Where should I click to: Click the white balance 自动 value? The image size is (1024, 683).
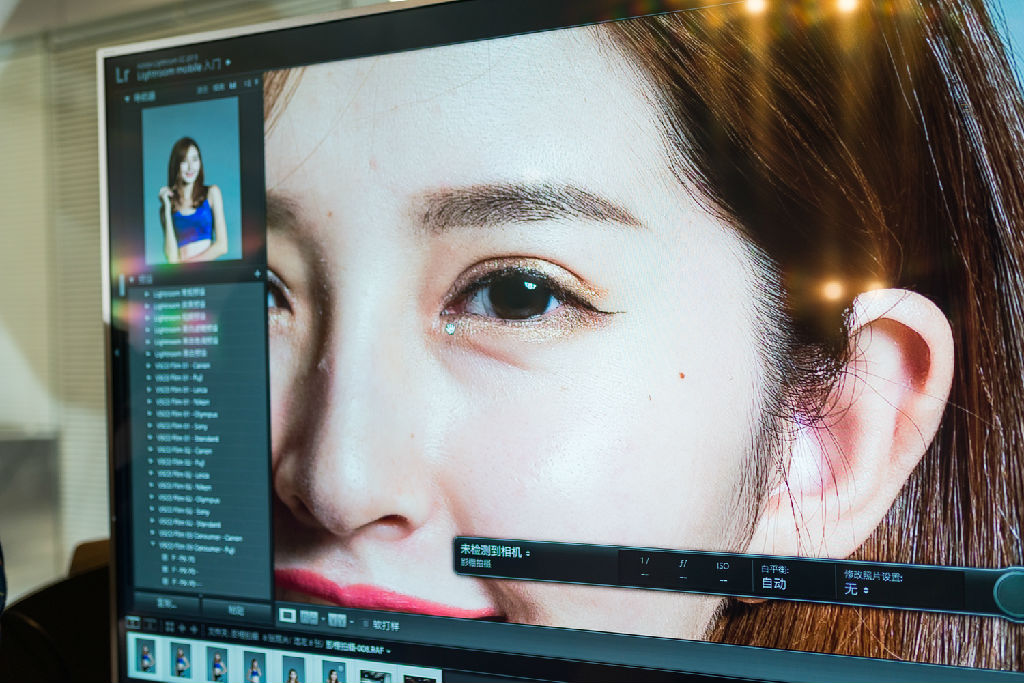pyautogui.click(x=774, y=582)
